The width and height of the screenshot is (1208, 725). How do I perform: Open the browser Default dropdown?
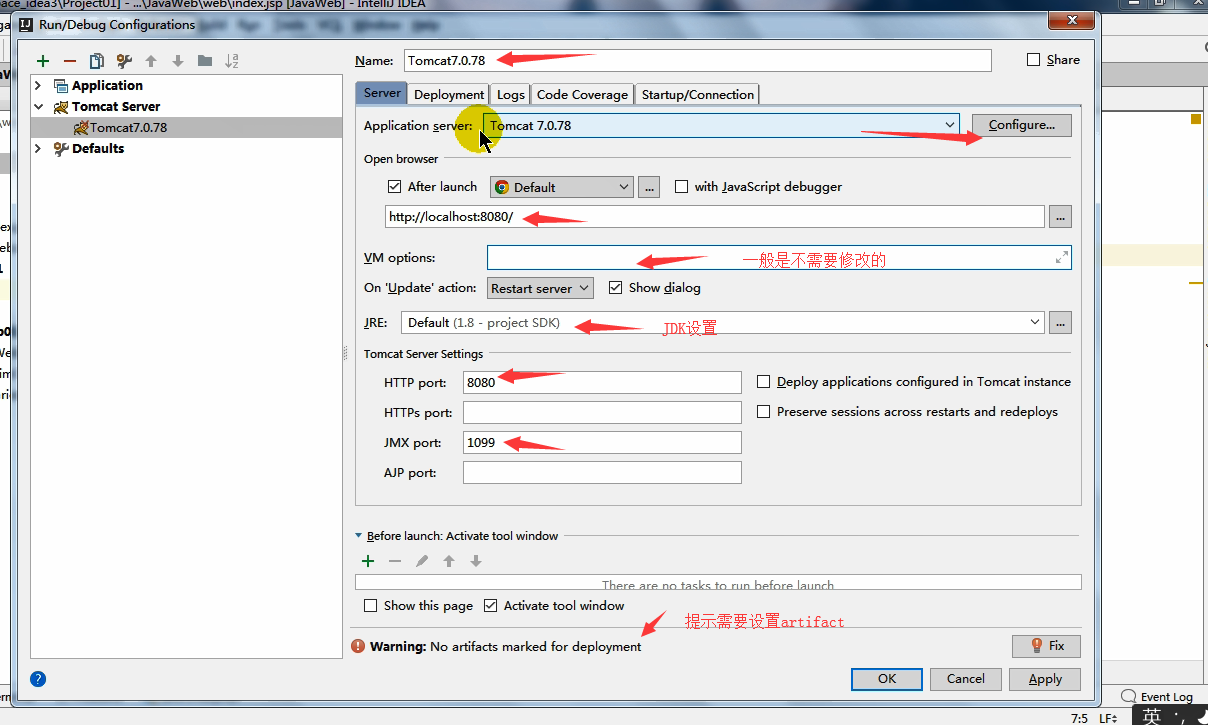click(561, 187)
